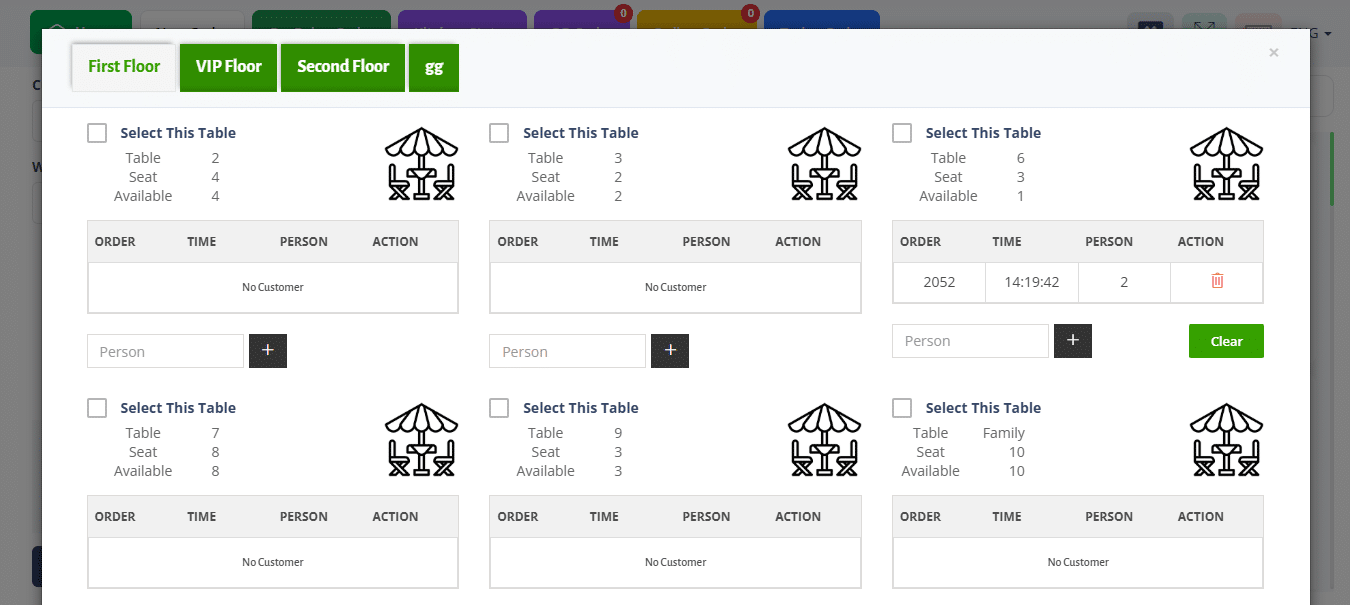Image resolution: width=1350 pixels, height=605 pixels.
Task: Open the VIP Floor tab
Action: (x=228, y=67)
